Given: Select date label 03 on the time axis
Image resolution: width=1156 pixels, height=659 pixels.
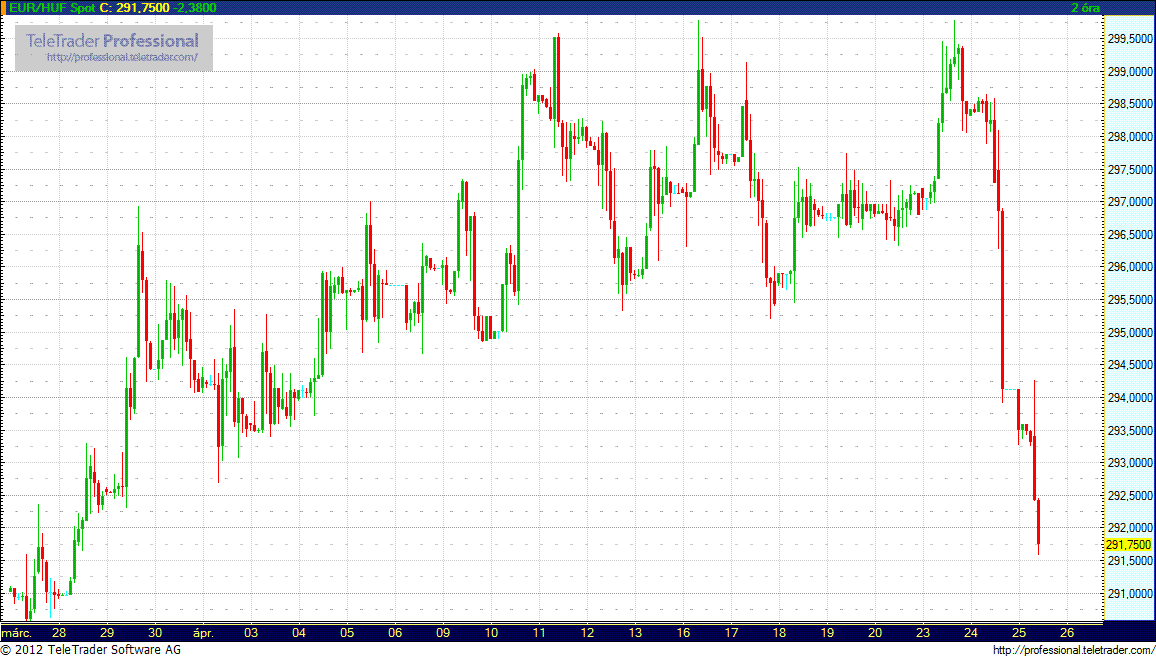Looking at the screenshot, I should (x=251, y=633).
